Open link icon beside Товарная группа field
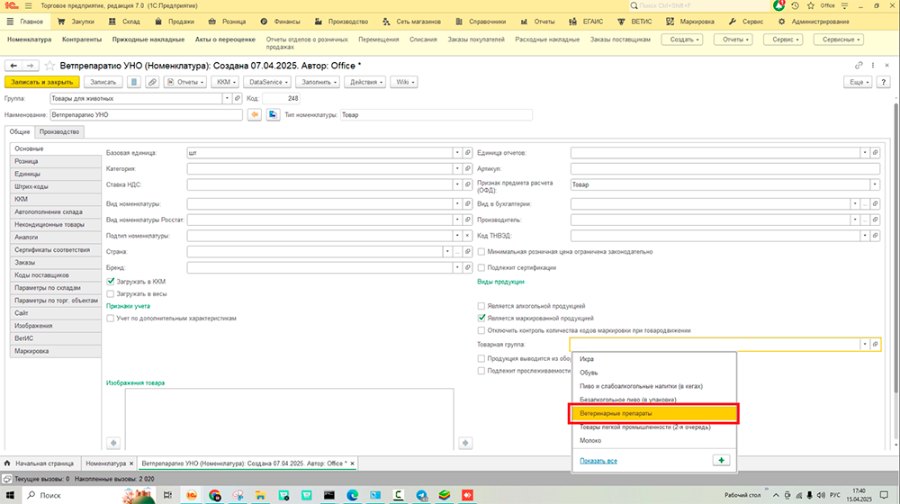 [875, 344]
